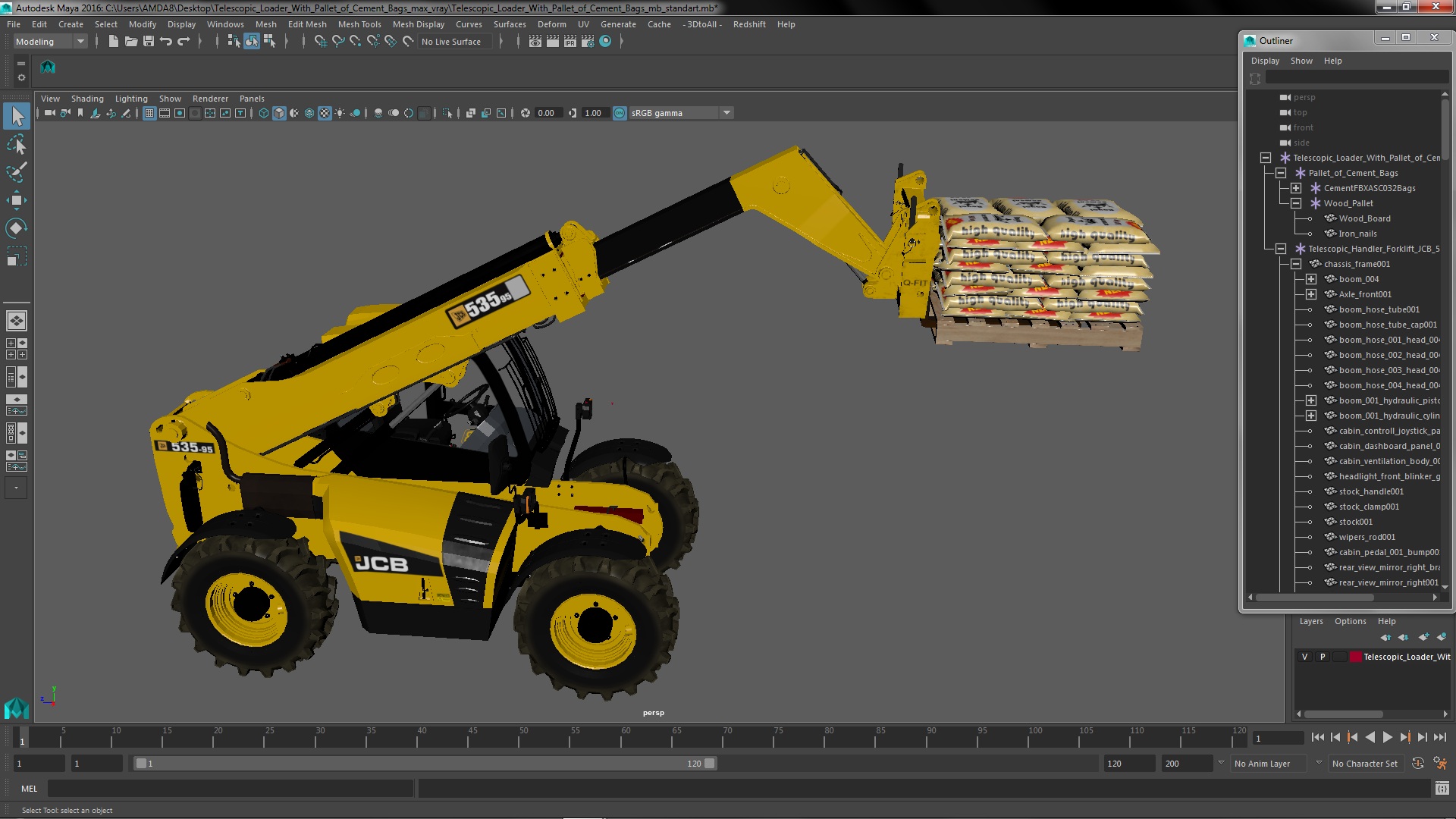1456x819 pixels.
Task: Toggle color management ON button
Action: [620, 113]
